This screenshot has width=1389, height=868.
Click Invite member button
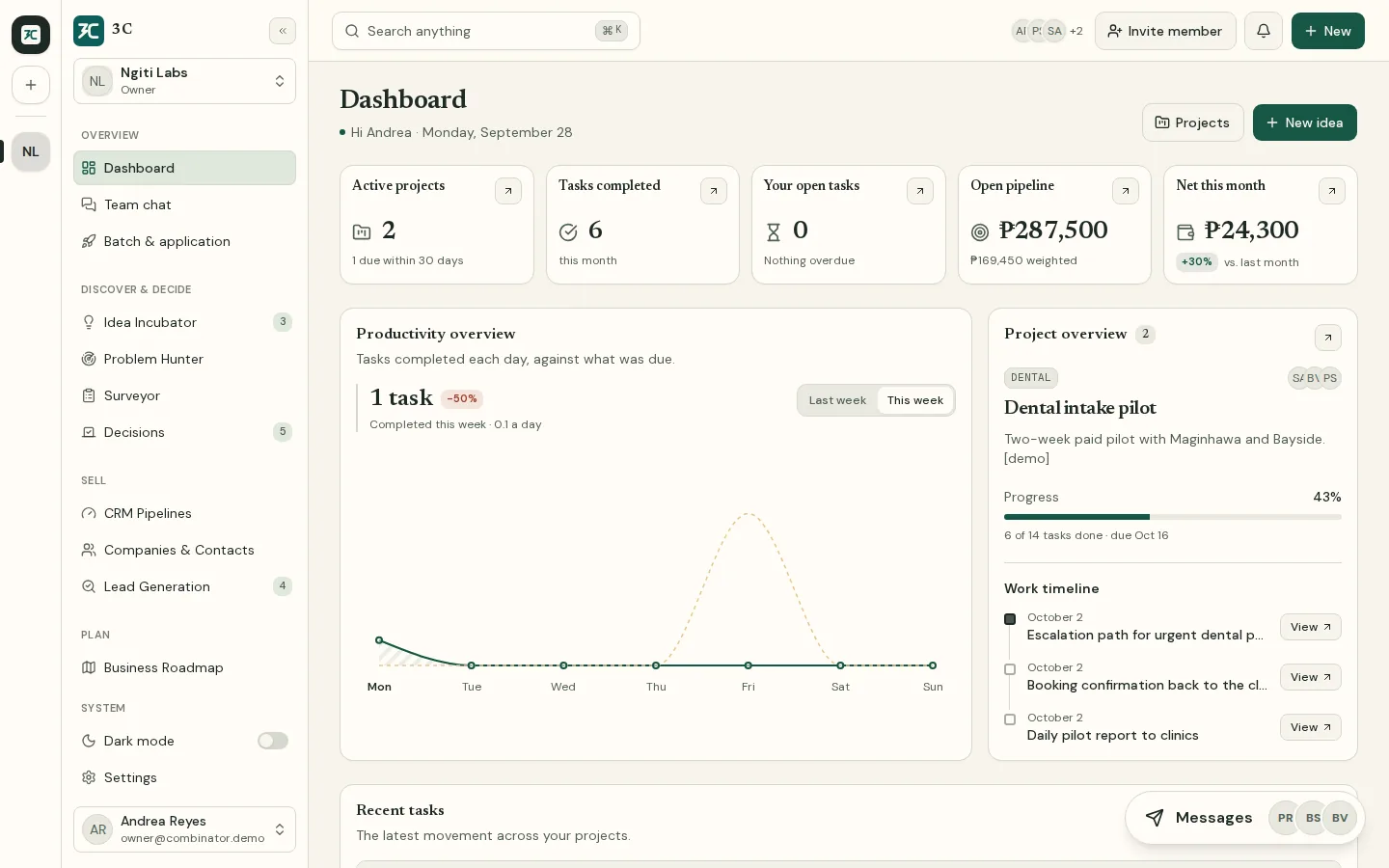pyautogui.click(x=1165, y=31)
